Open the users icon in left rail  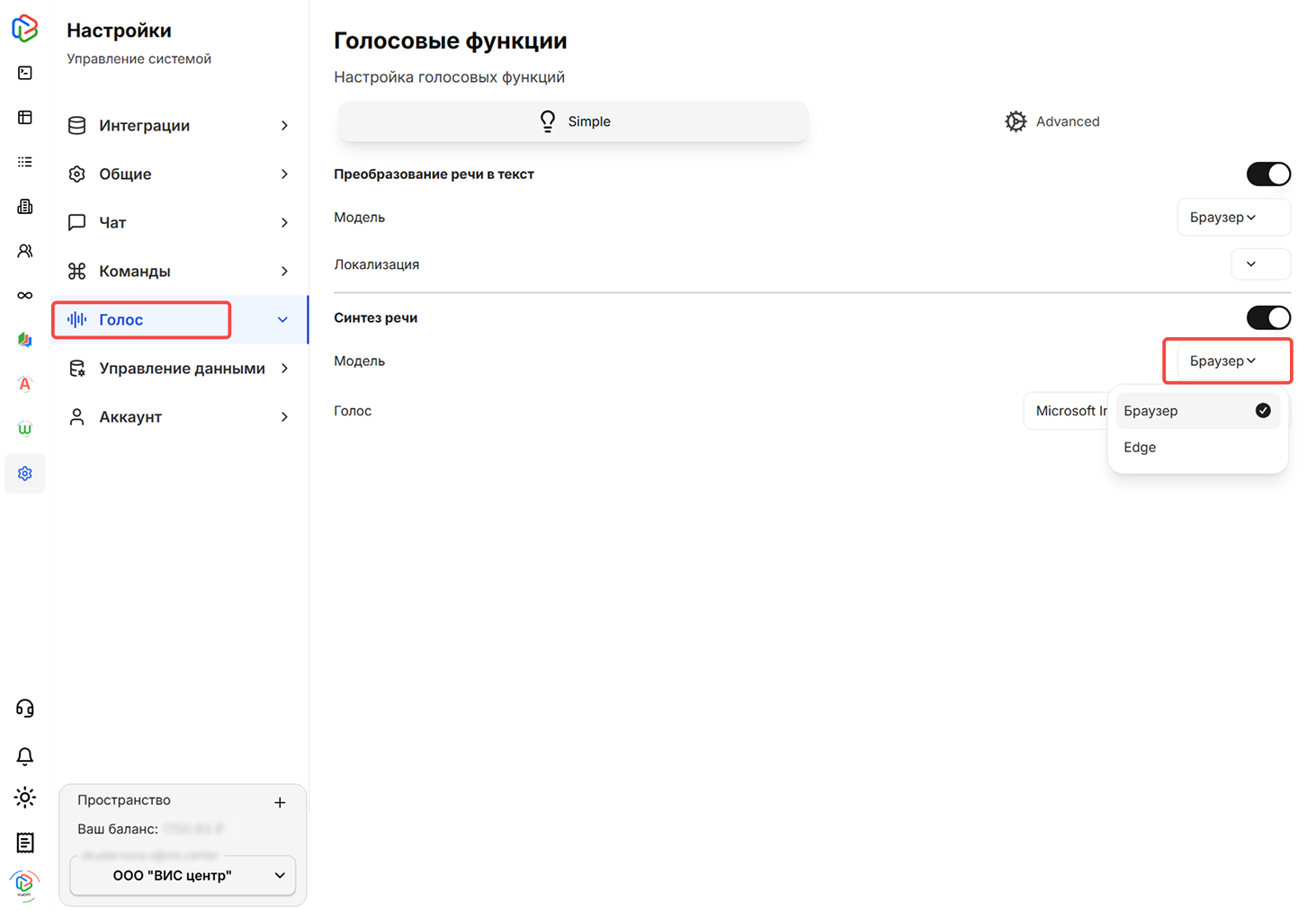[25, 251]
